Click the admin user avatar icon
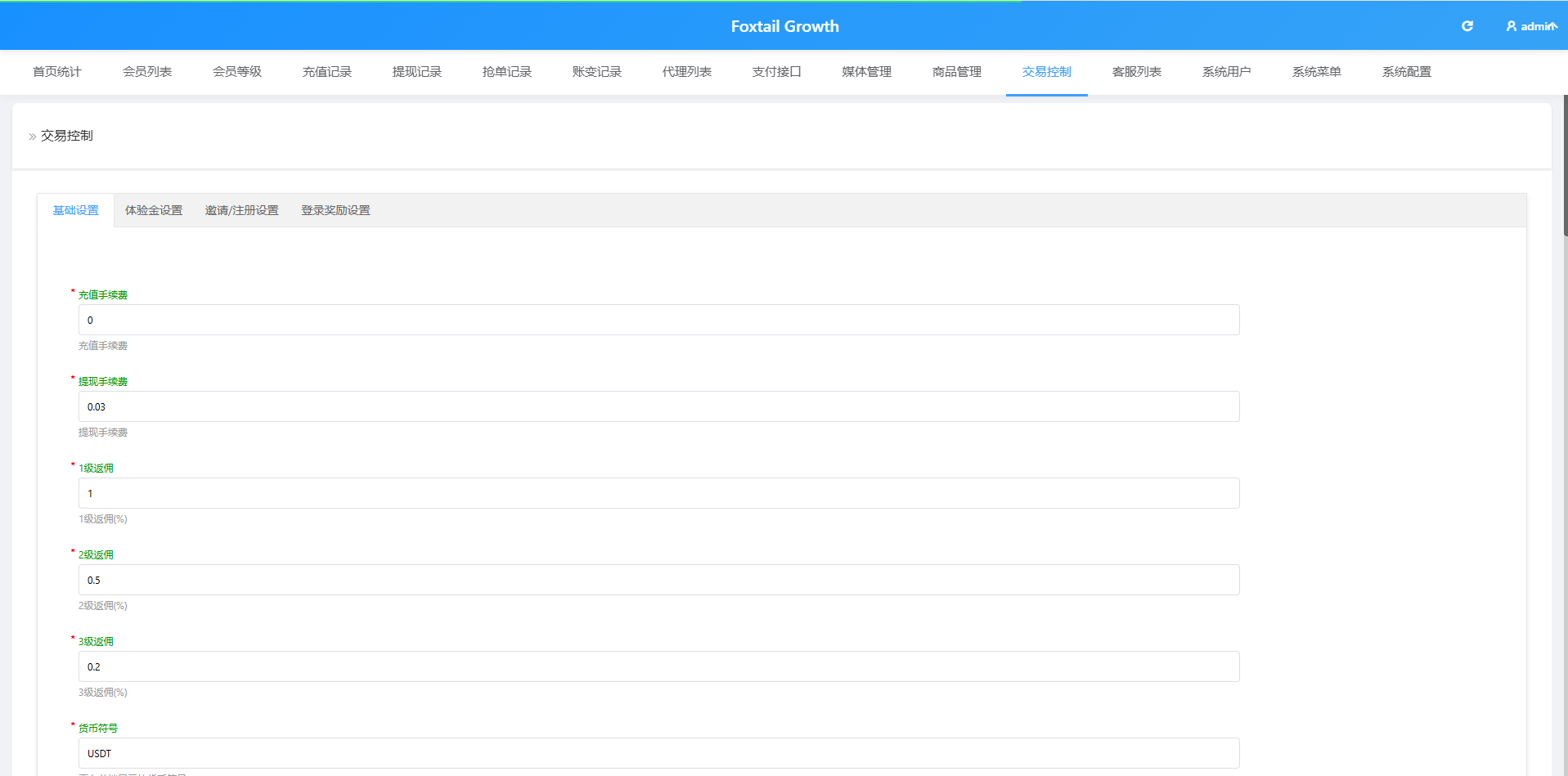Screen dimensions: 1568x776 click(x=1512, y=26)
